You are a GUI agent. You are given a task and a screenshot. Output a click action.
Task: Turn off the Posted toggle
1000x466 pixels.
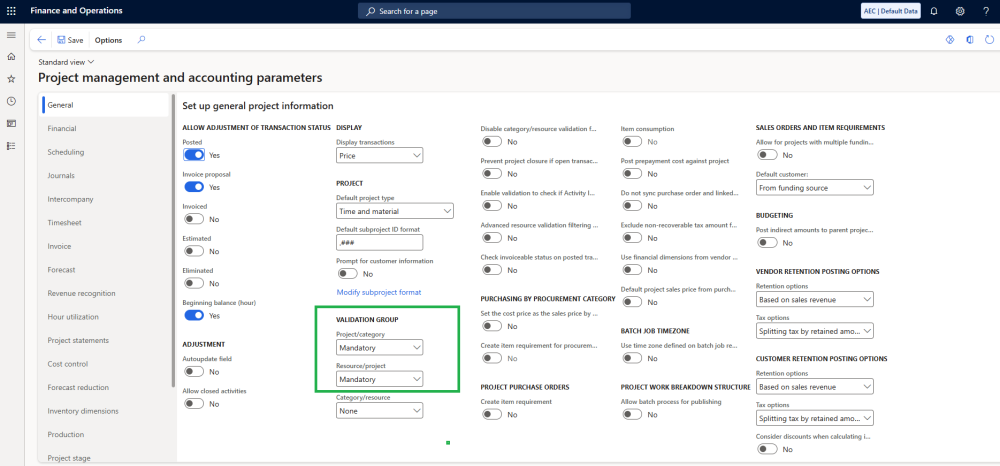tap(194, 155)
